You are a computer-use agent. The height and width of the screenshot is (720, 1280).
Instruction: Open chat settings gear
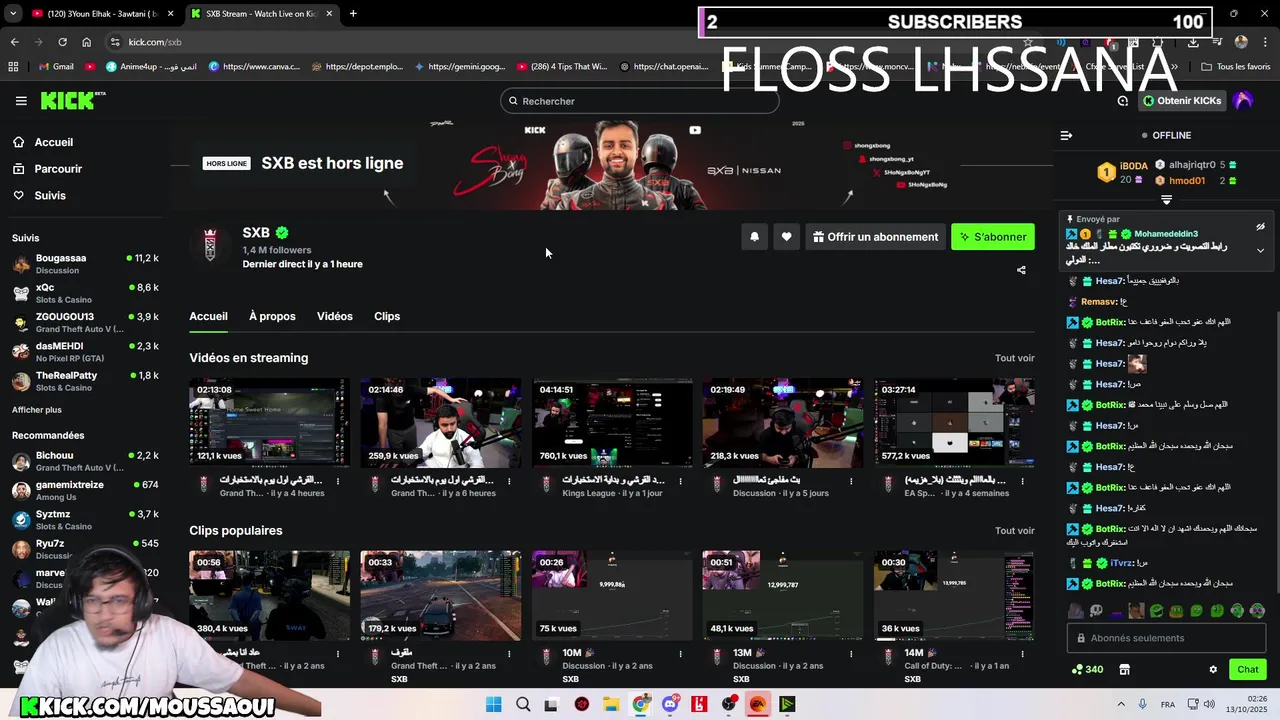tap(1213, 669)
